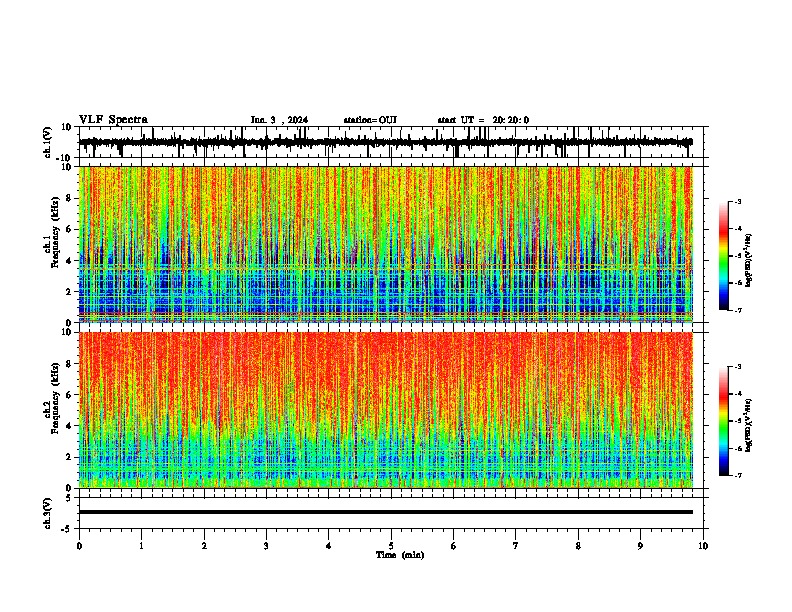Click the '8' kHz tick on ch.1 spectrogram
This screenshot has height=612, width=792.
pyautogui.click(x=69, y=198)
